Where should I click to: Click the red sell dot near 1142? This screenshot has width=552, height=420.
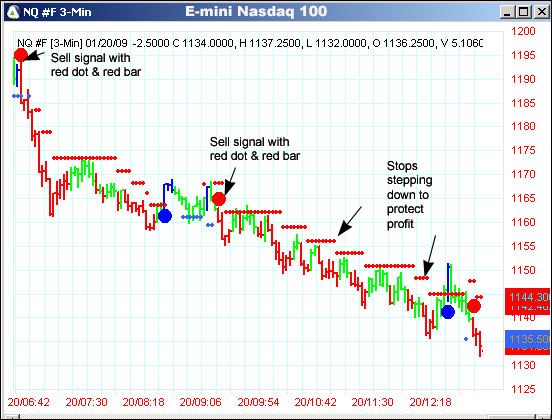click(473, 306)
